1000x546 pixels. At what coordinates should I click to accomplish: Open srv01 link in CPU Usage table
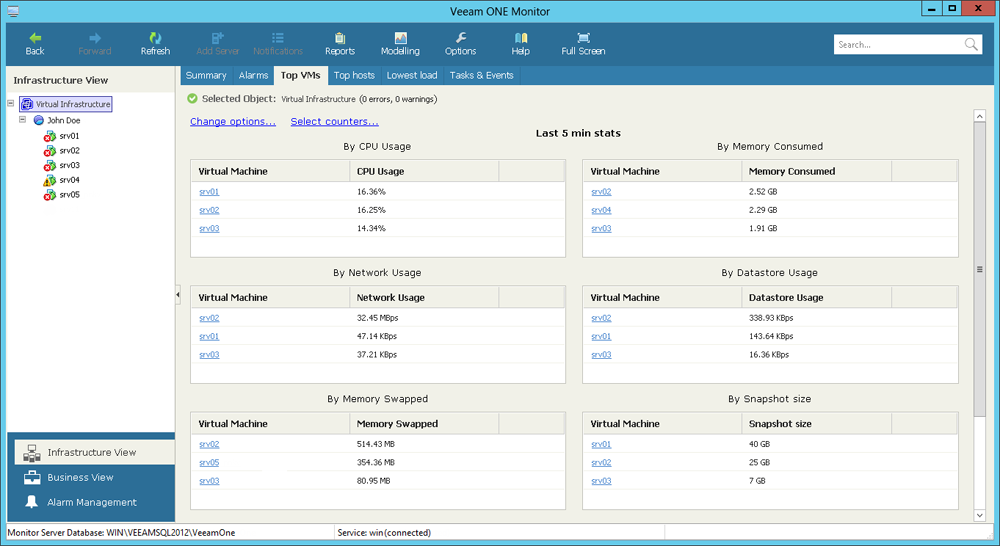tap(209, 191)
